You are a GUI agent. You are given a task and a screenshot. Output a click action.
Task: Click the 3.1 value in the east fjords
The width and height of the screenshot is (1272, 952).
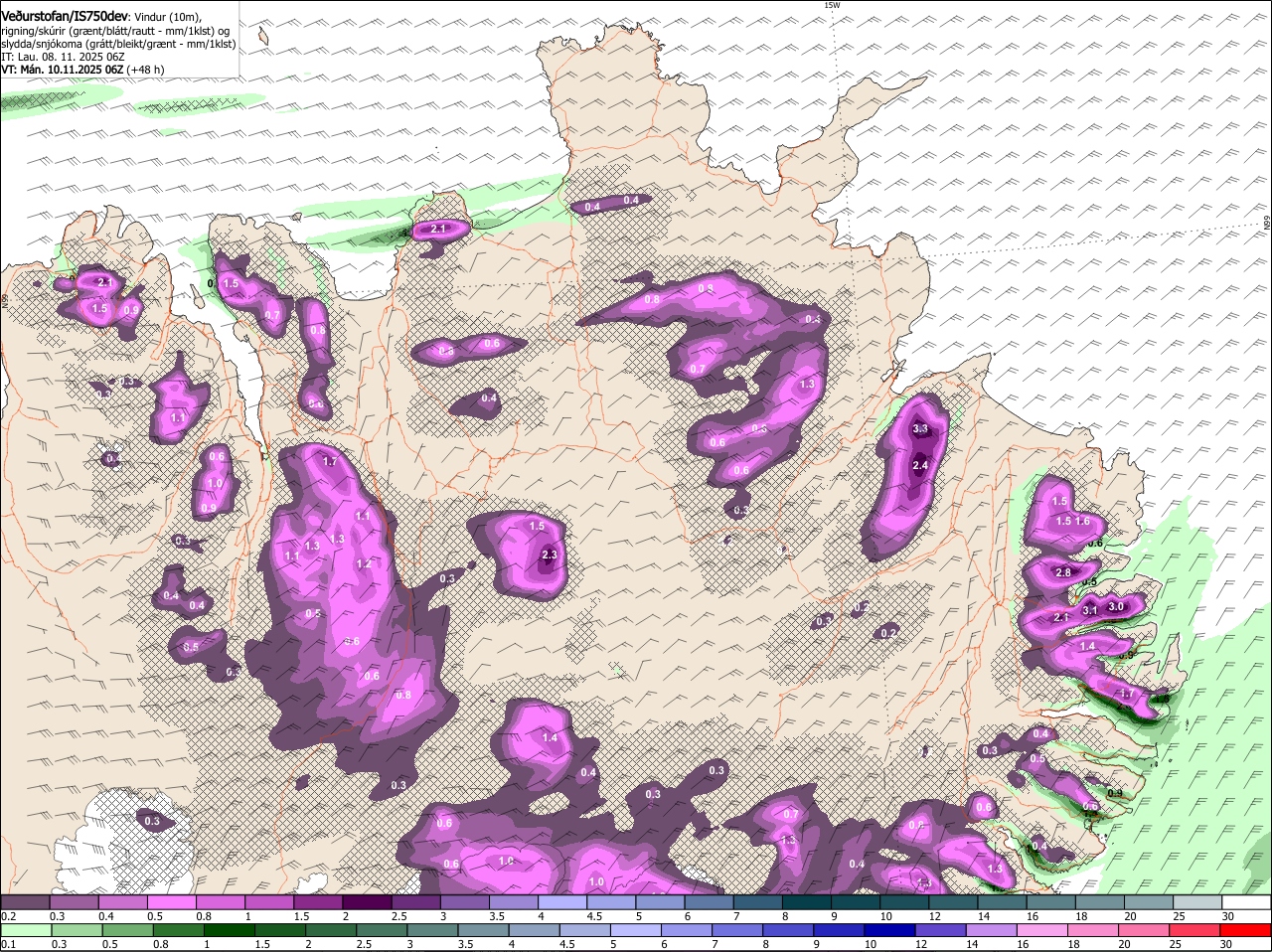click(1090, 610)
